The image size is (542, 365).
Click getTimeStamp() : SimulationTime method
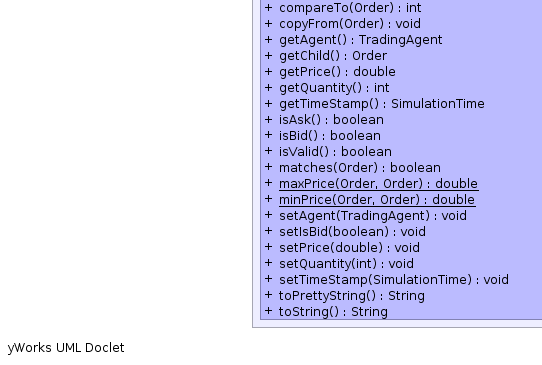click(382, 104)
